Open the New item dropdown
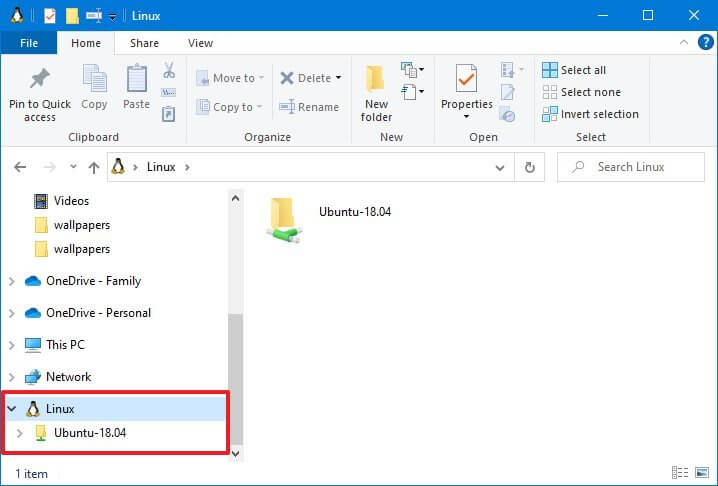This screenshot has height=486, width=718. (413, 70)
